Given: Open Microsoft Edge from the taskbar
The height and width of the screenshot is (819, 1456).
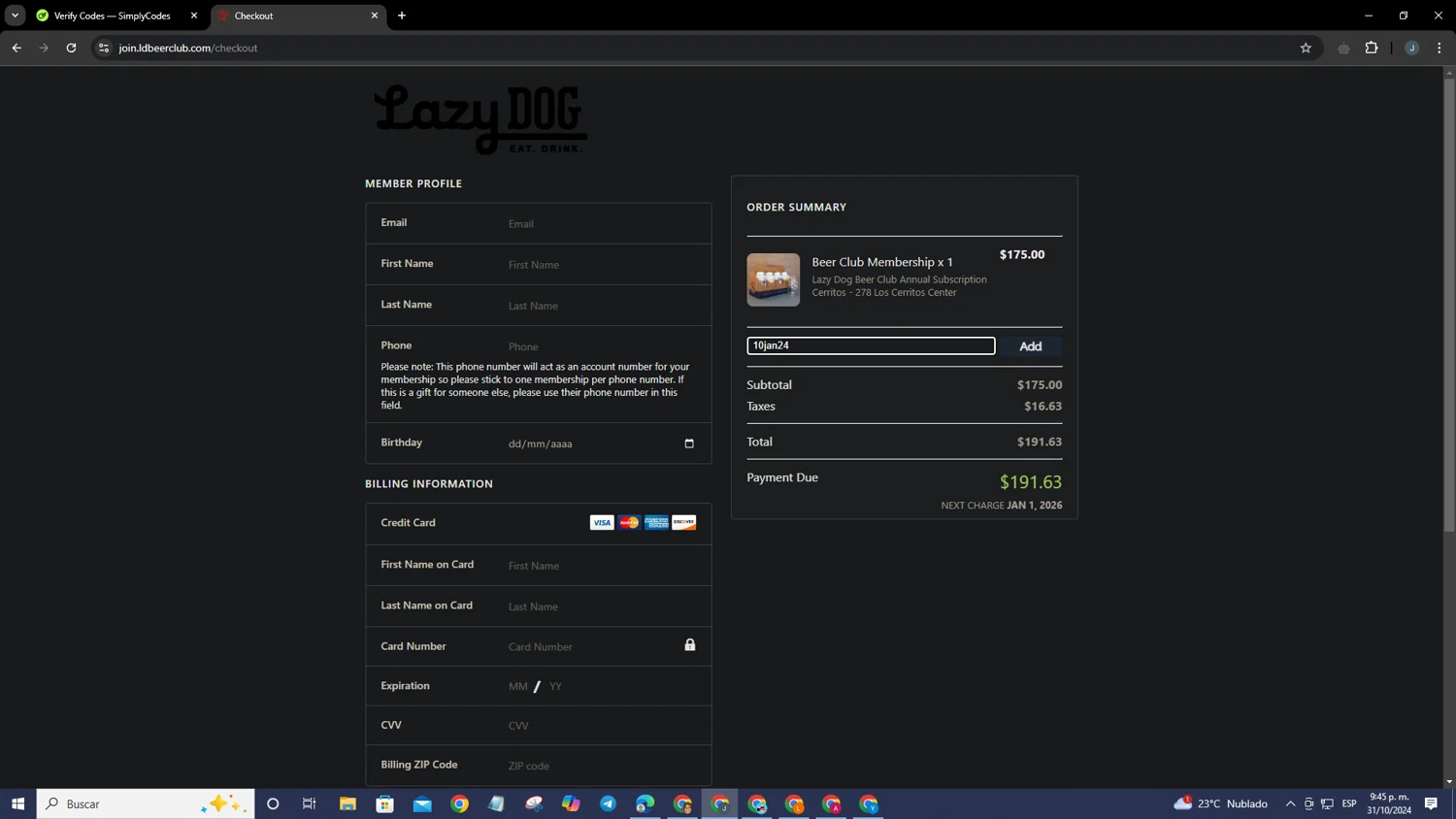Looking at the screenshot, I should tap(645, 803).
